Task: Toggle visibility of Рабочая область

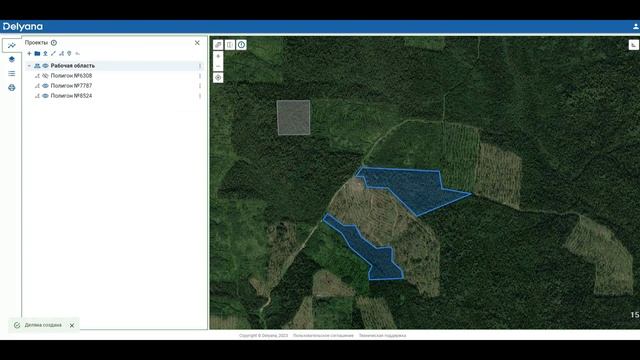Action: click(45, 66)
